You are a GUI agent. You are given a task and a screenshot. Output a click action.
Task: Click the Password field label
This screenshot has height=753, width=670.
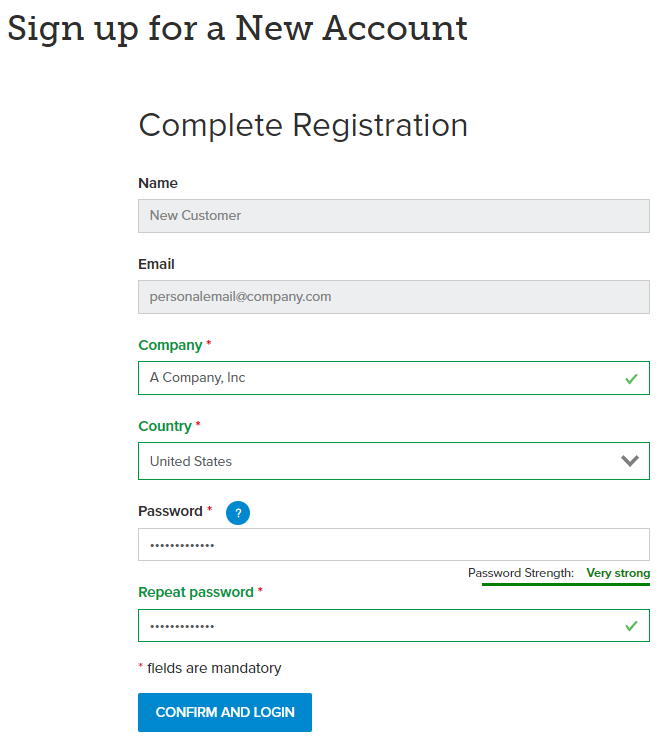(x=171, y=511)
